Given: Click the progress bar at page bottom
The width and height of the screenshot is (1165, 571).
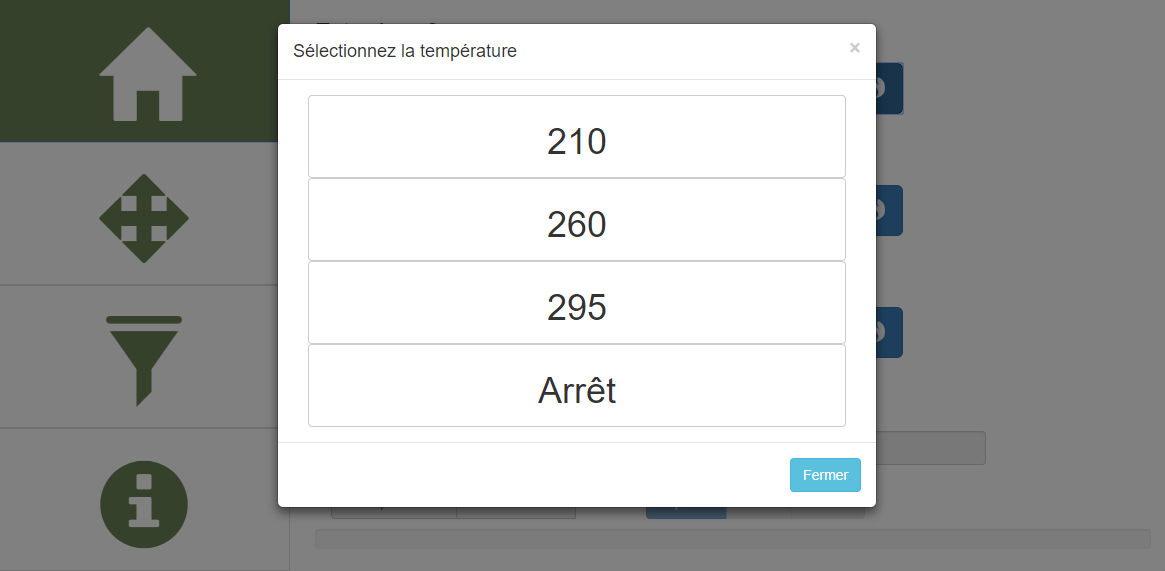Looking at the screenshot, I should pyautogui.click(x=732, y=539).
